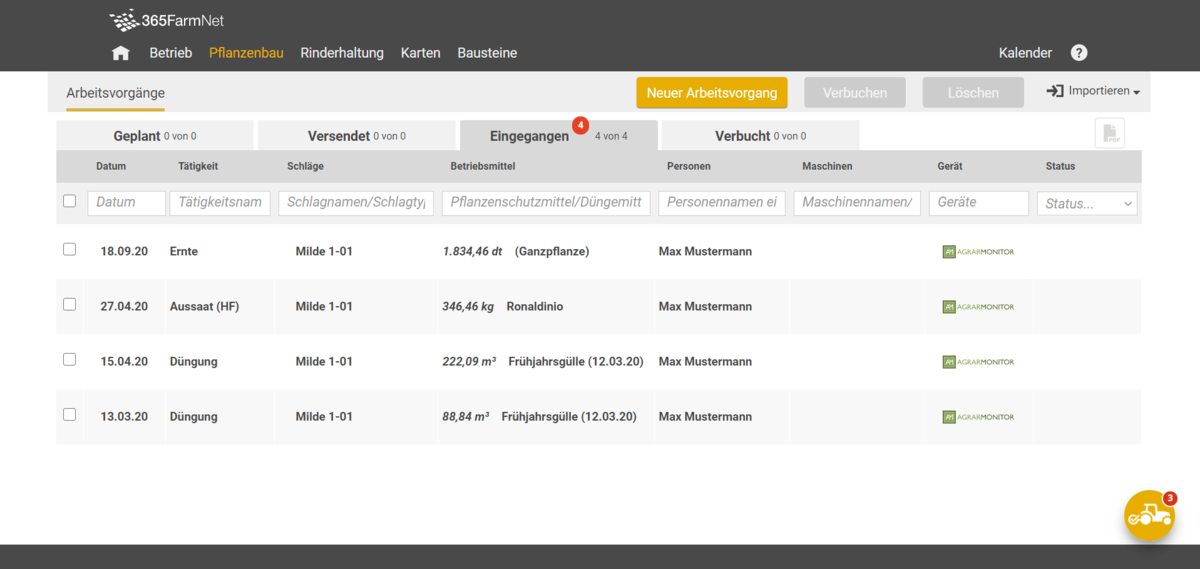Expand the Importieren dropdown
1200x569 pixels.
pyautogui.click(x=1093, y=91)
